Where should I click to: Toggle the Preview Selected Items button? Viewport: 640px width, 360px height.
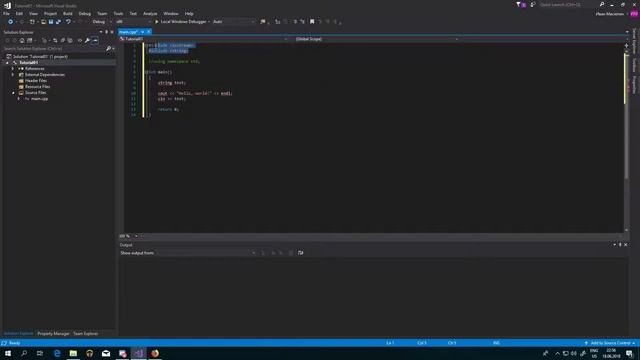pyautogui.click(x=95, y=40)
